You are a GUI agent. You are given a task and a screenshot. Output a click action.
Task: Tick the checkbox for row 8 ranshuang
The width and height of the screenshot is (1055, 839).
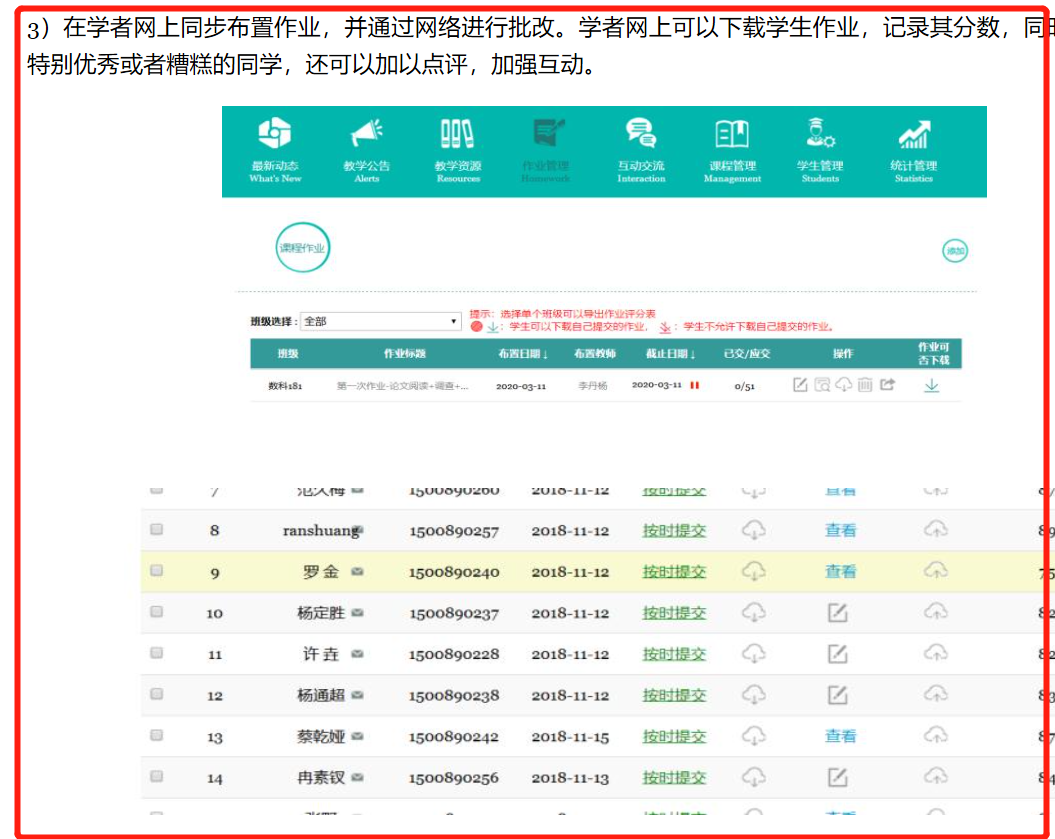coord(156,530)
